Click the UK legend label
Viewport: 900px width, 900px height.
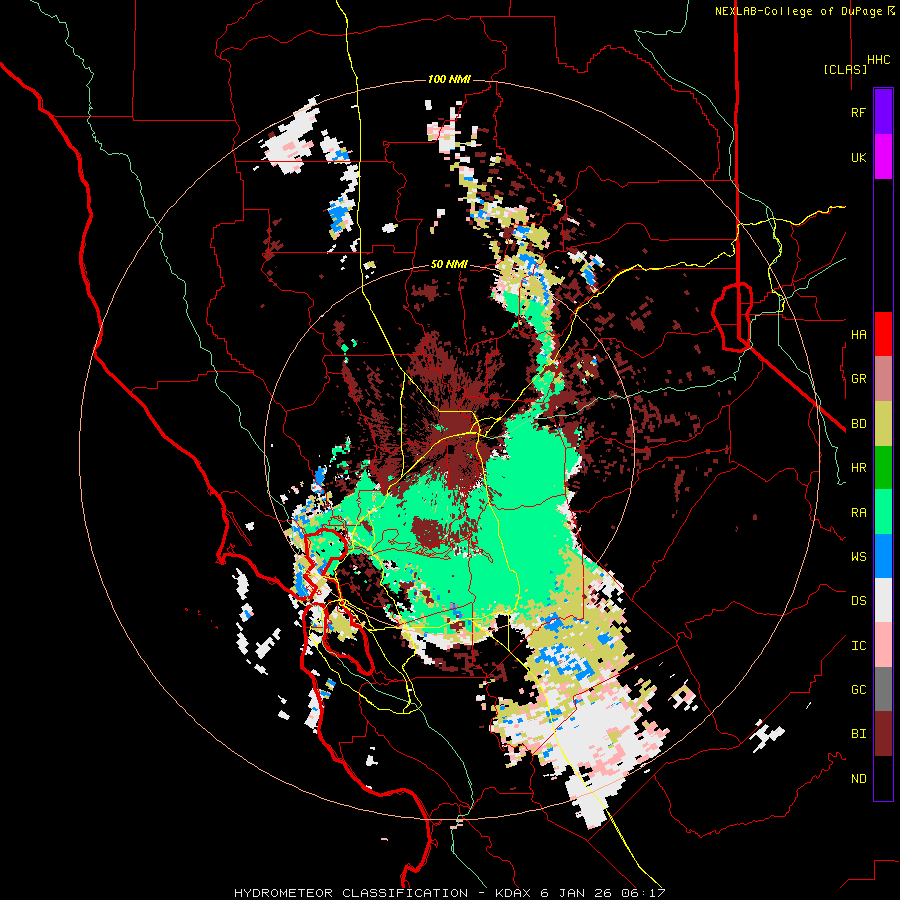pyautogui.click(x=858, y=158)
